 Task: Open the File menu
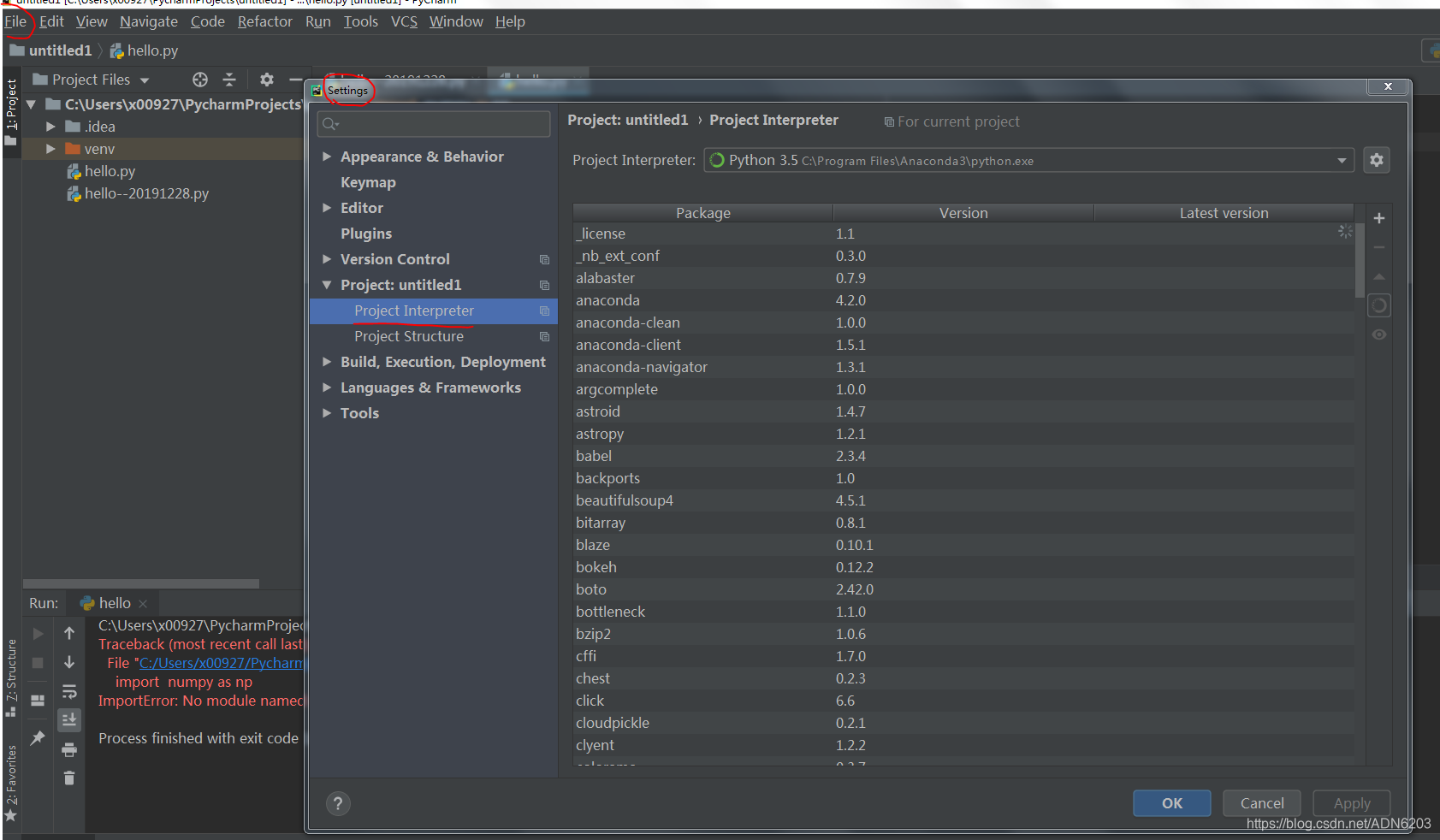(x=15, y=21)
